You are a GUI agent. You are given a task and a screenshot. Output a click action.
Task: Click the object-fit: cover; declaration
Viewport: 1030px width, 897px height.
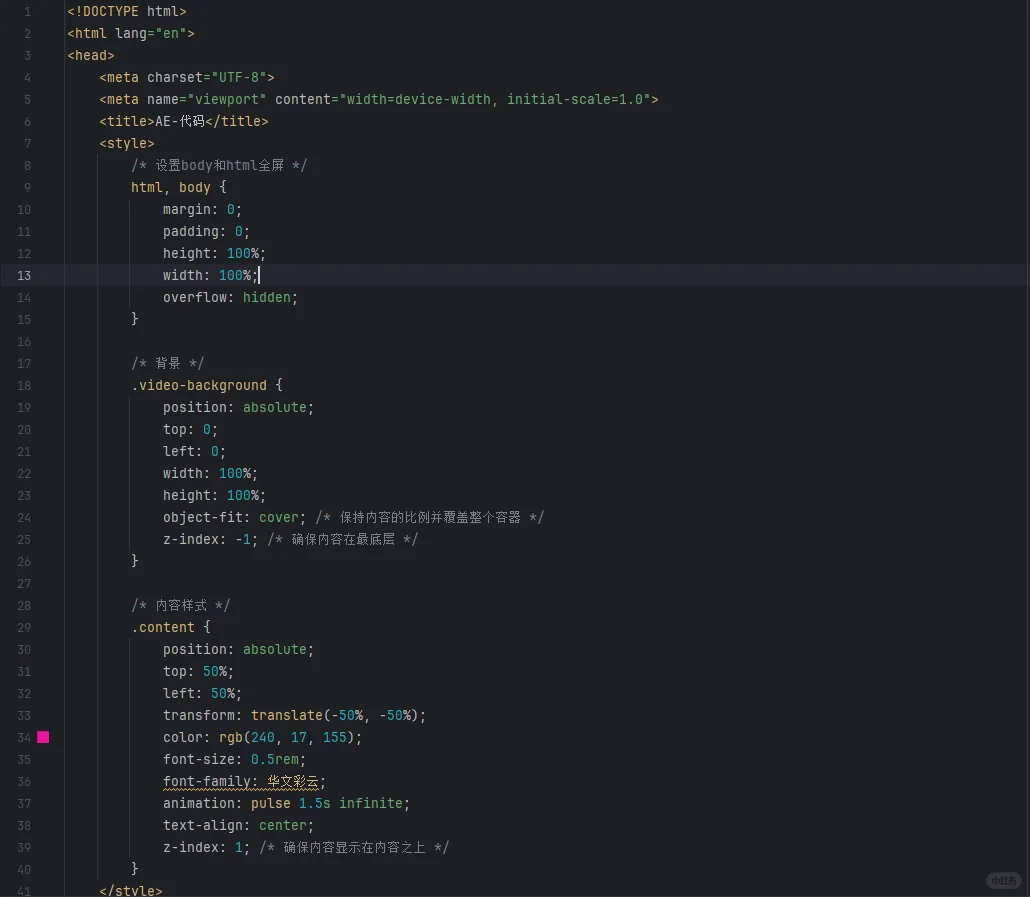[235, 517]
